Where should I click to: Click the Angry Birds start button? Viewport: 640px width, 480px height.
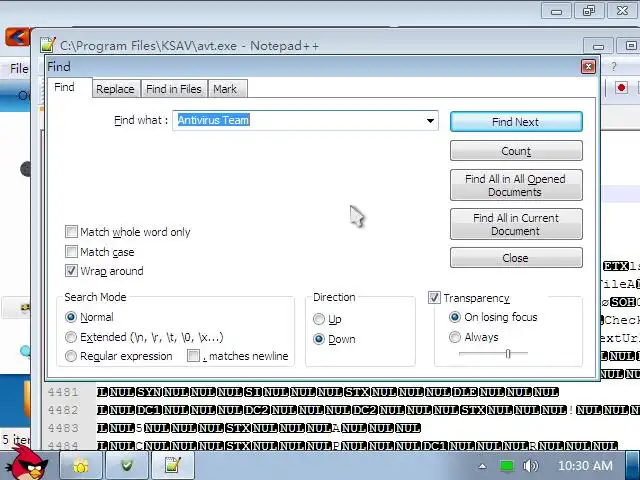pyautogui.click(x=29, y=464)
